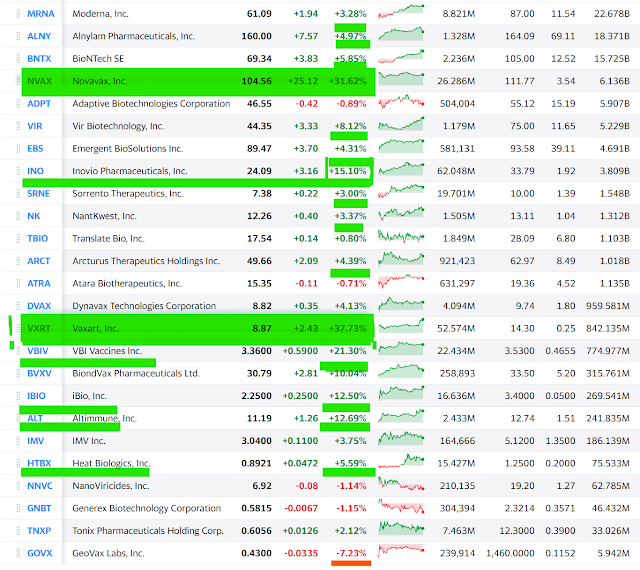Image resolution: width=640 pixels, height=570 pixels.
Task: Grab the drag handle for IMV row
Action: (x=18, y=441)
